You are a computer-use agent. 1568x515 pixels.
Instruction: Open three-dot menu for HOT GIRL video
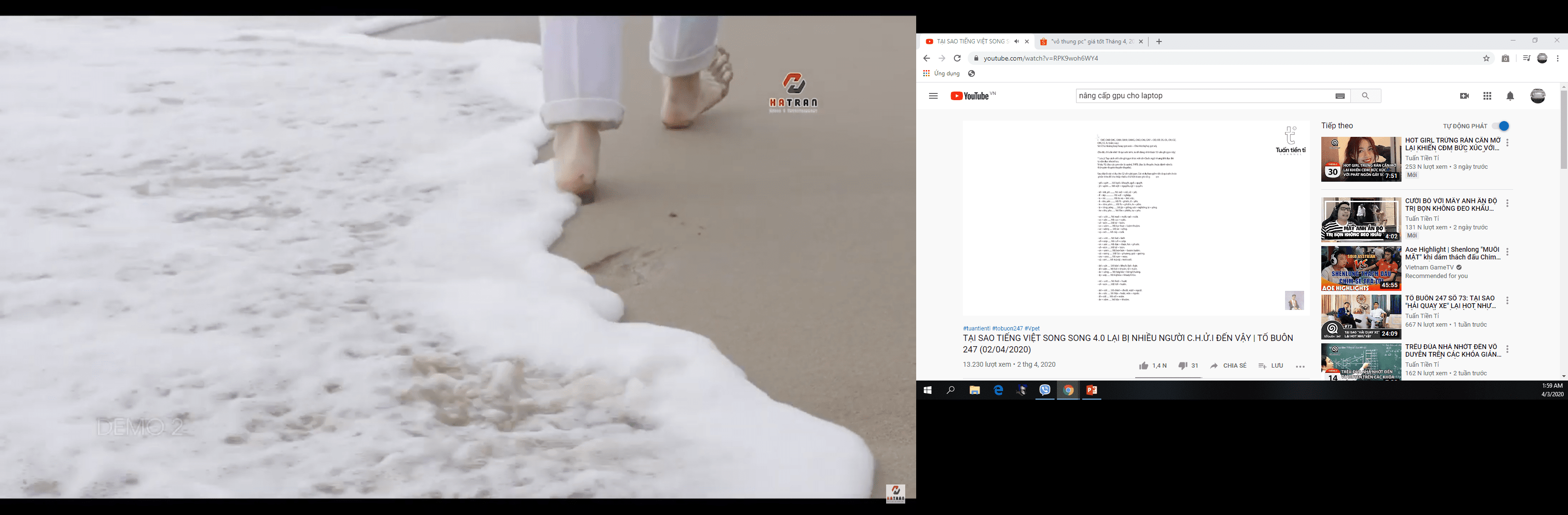[x=1507, y=143]
